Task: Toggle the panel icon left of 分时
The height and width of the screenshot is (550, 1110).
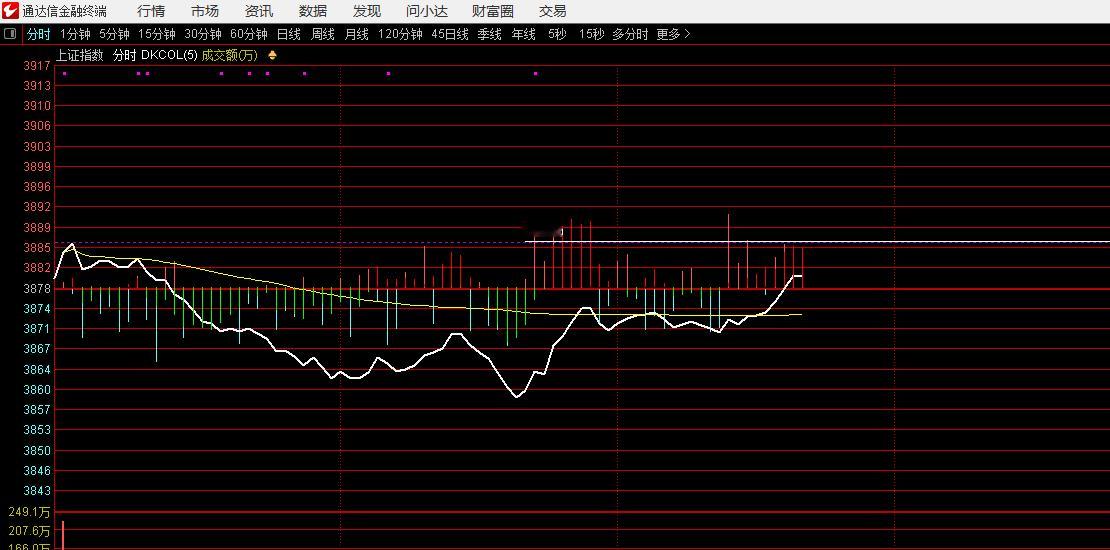Action: [10, 34]
